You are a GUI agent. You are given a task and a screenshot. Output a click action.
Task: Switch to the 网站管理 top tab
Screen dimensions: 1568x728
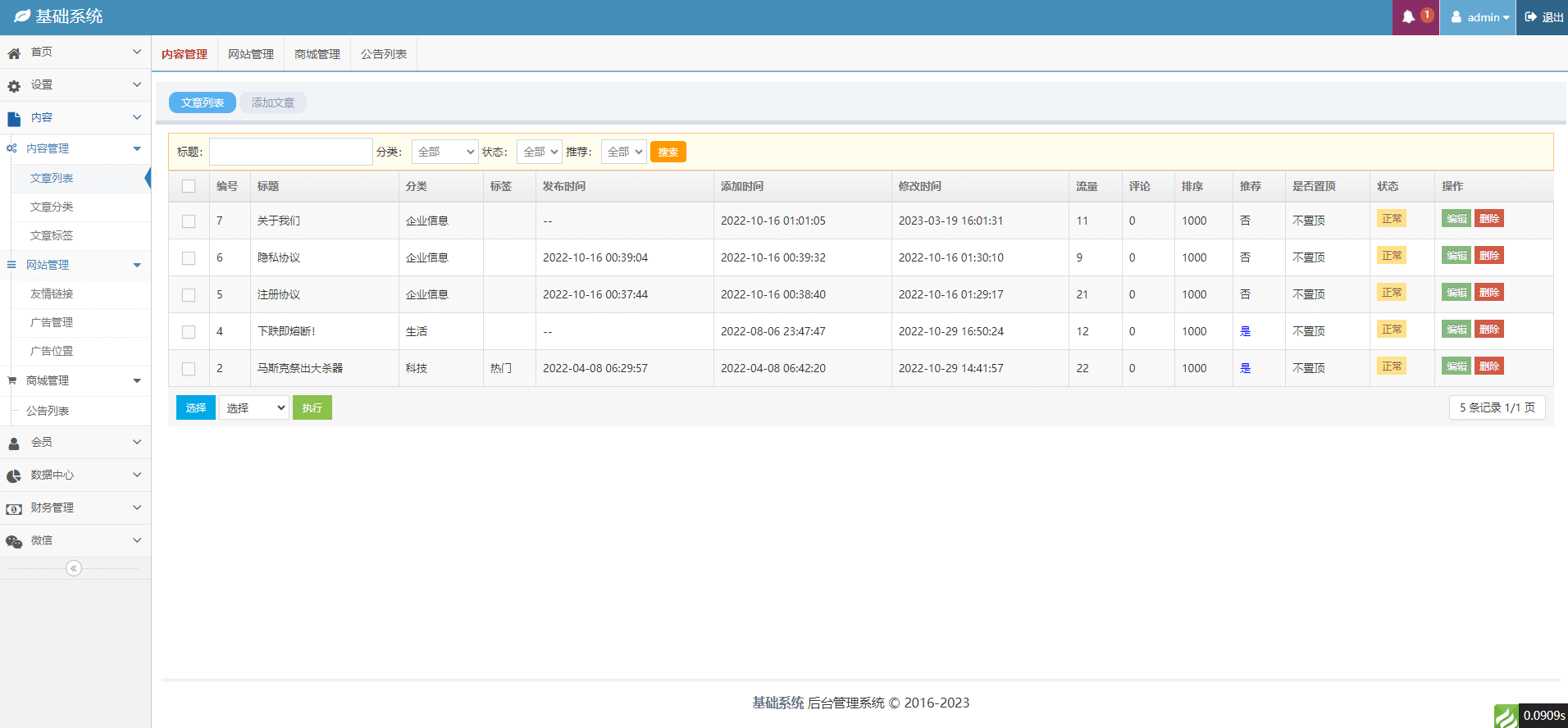pyautogui.click(x=251, y=54)
